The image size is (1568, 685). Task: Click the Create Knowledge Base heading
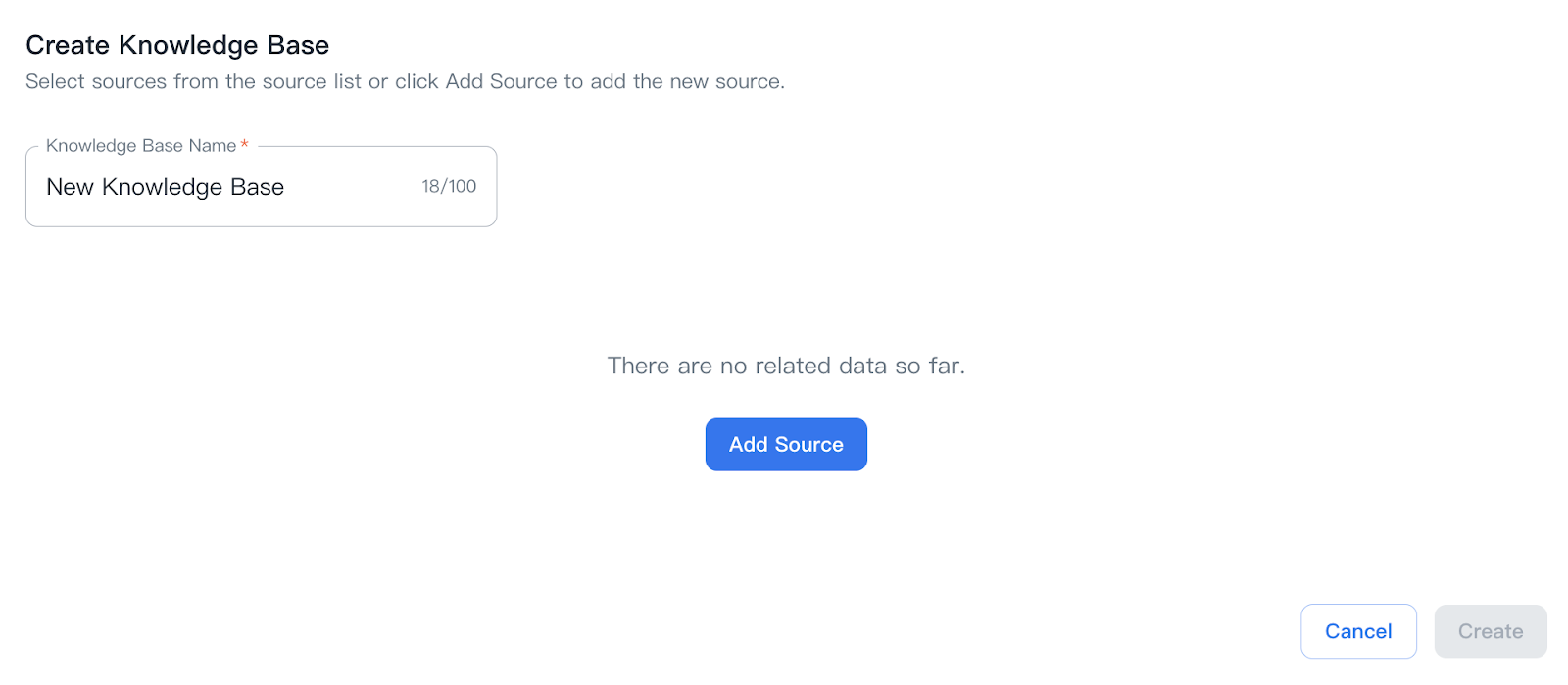pos(177,44)
